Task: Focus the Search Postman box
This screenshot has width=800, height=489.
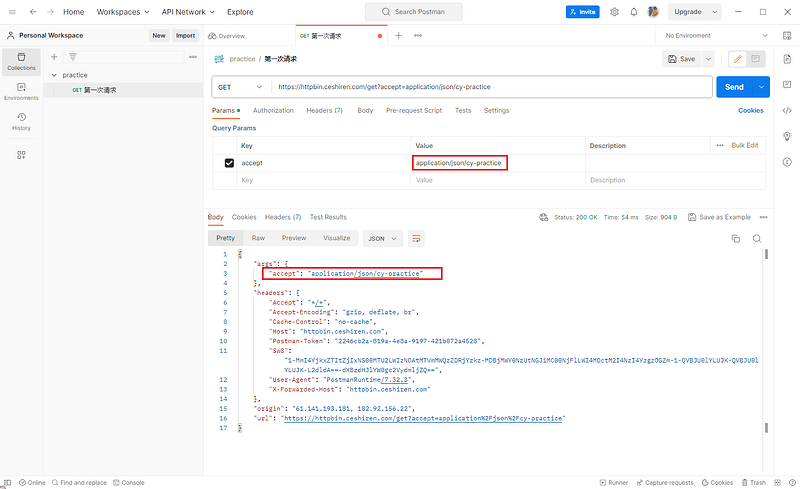Action: coord(414,12)
